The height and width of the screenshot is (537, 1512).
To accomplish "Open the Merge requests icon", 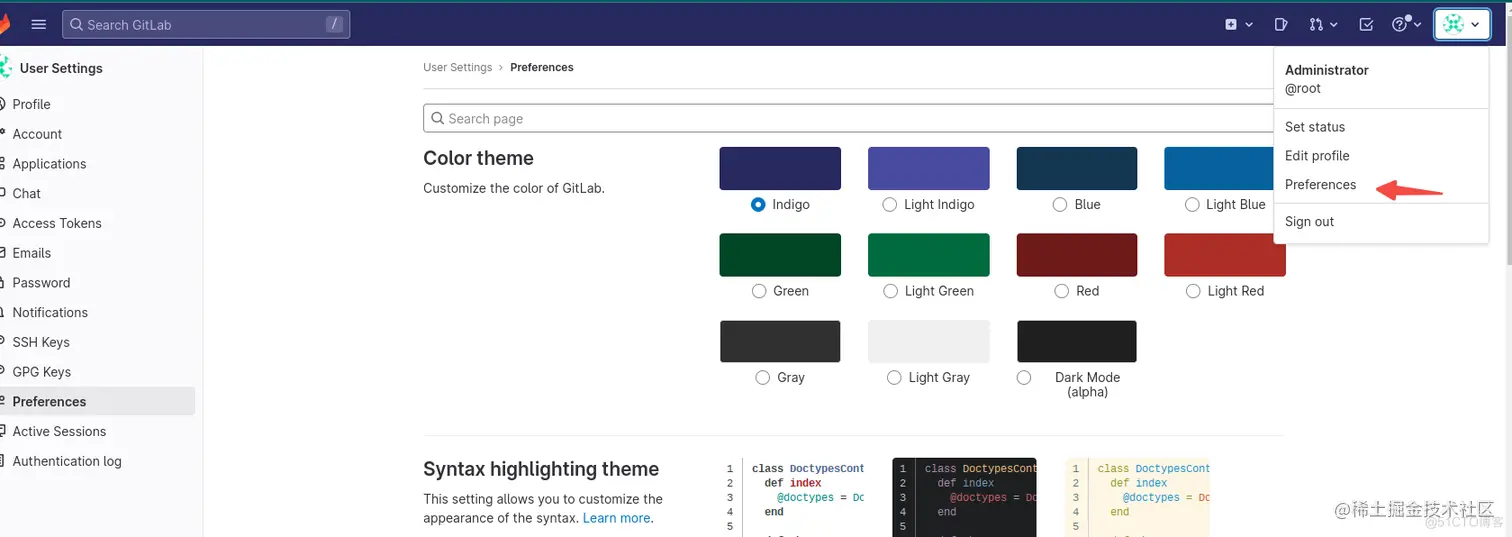I will (1316, 24).
